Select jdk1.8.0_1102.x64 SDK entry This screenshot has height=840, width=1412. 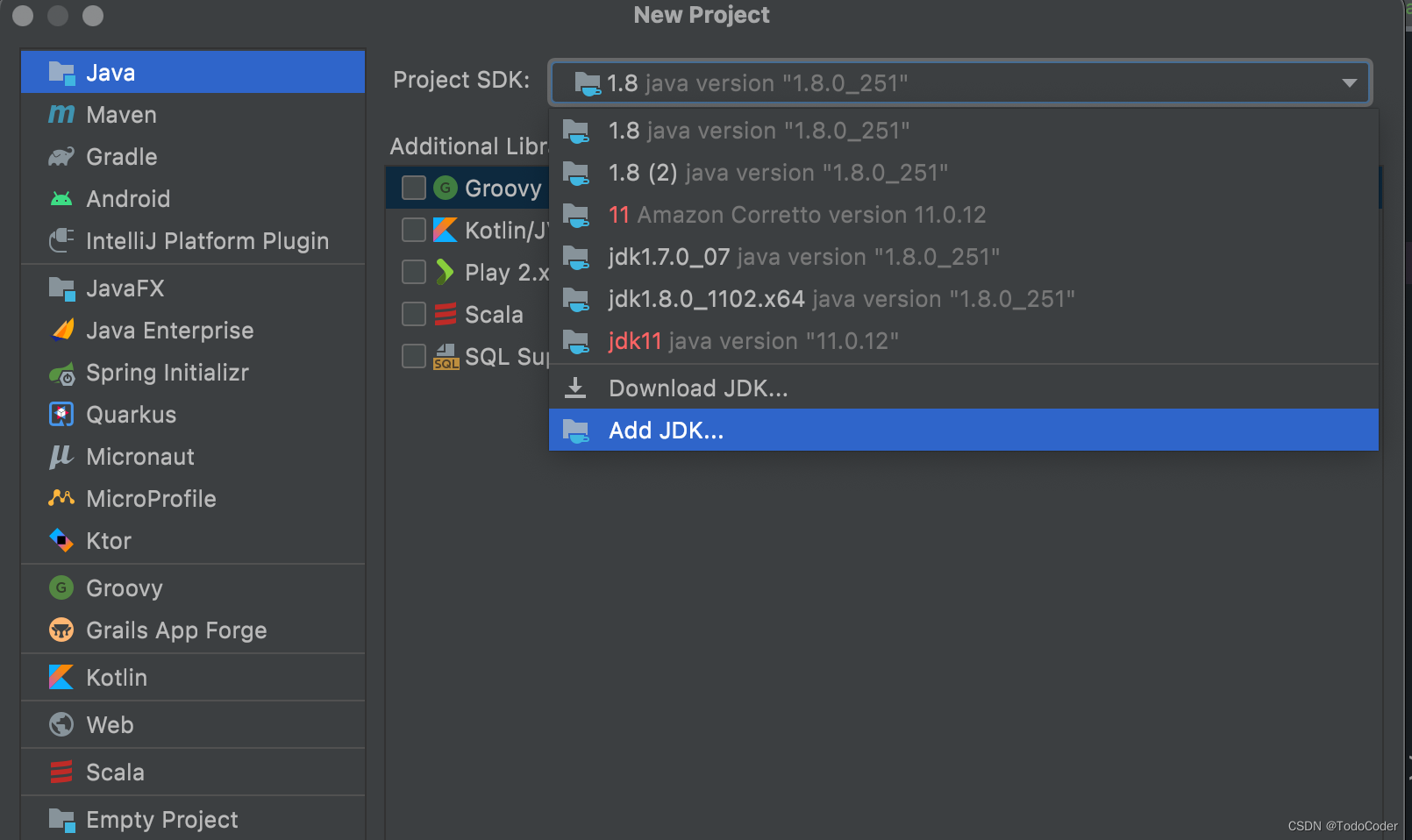coord(963,299)
